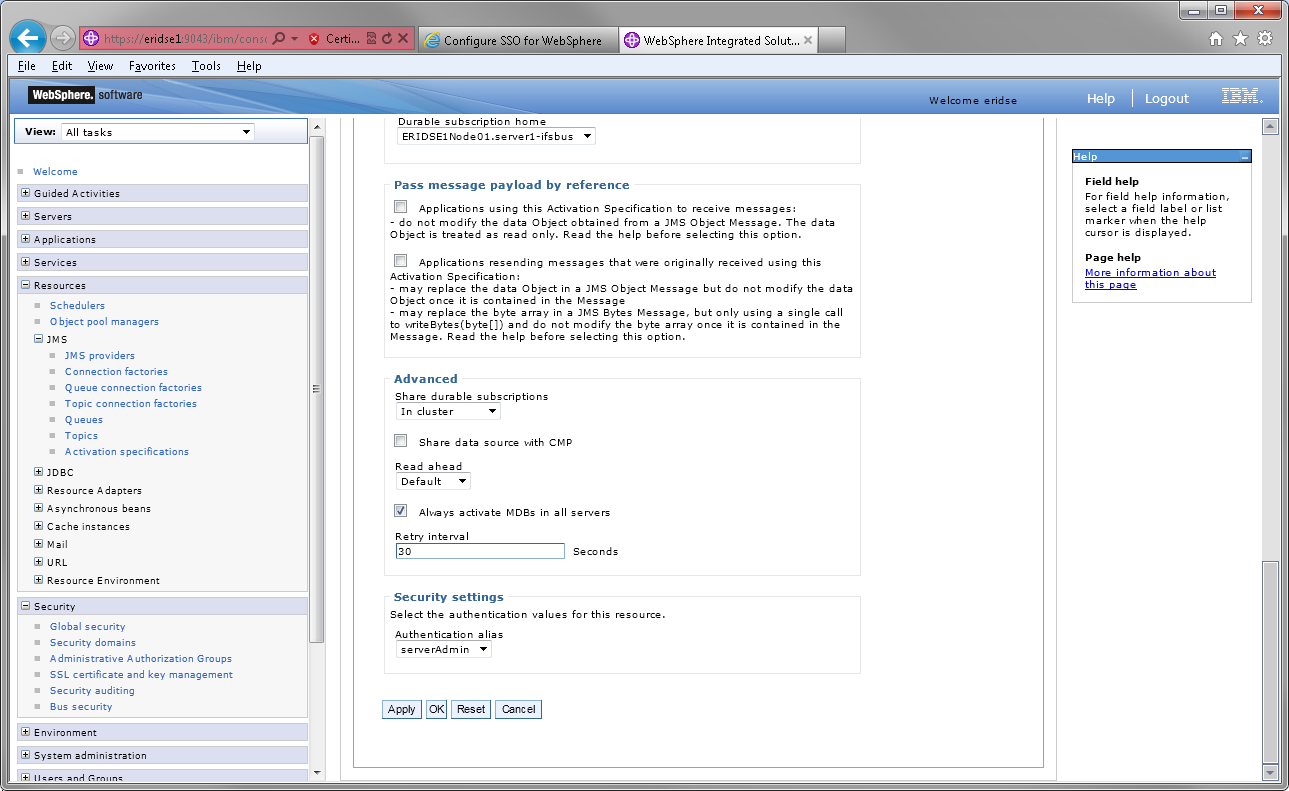Click the IE home icon
The width and height of the screenshot is (1289, 791).
[1216, 39]
